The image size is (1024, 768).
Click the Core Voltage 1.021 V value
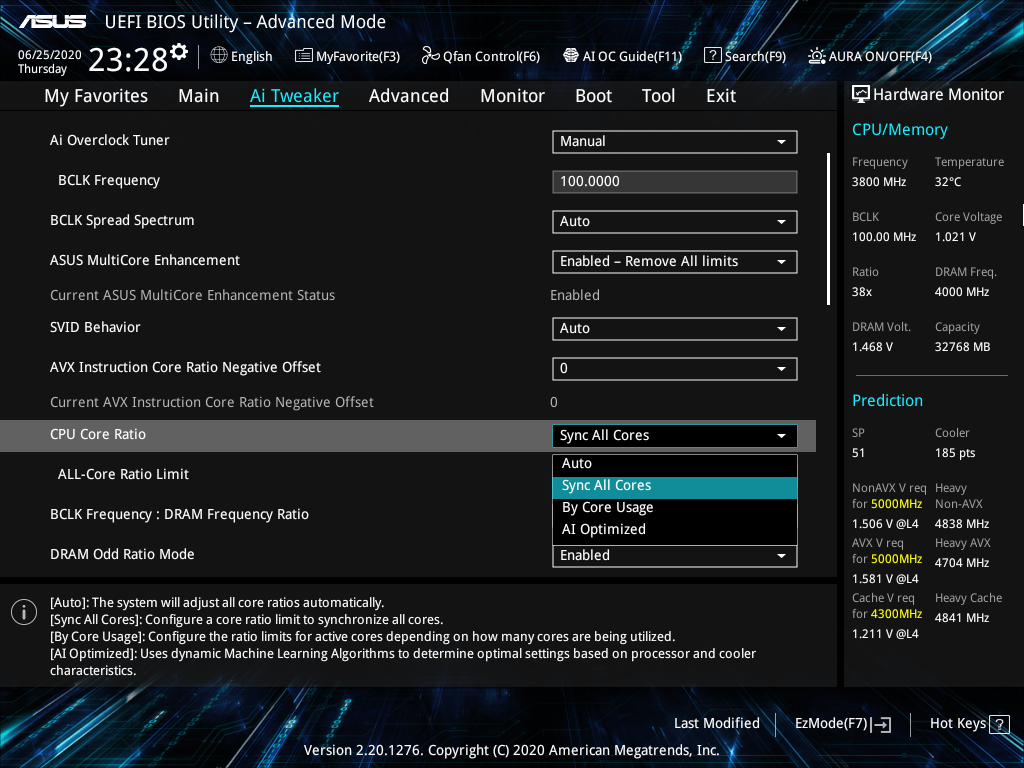tap(955, 236)
